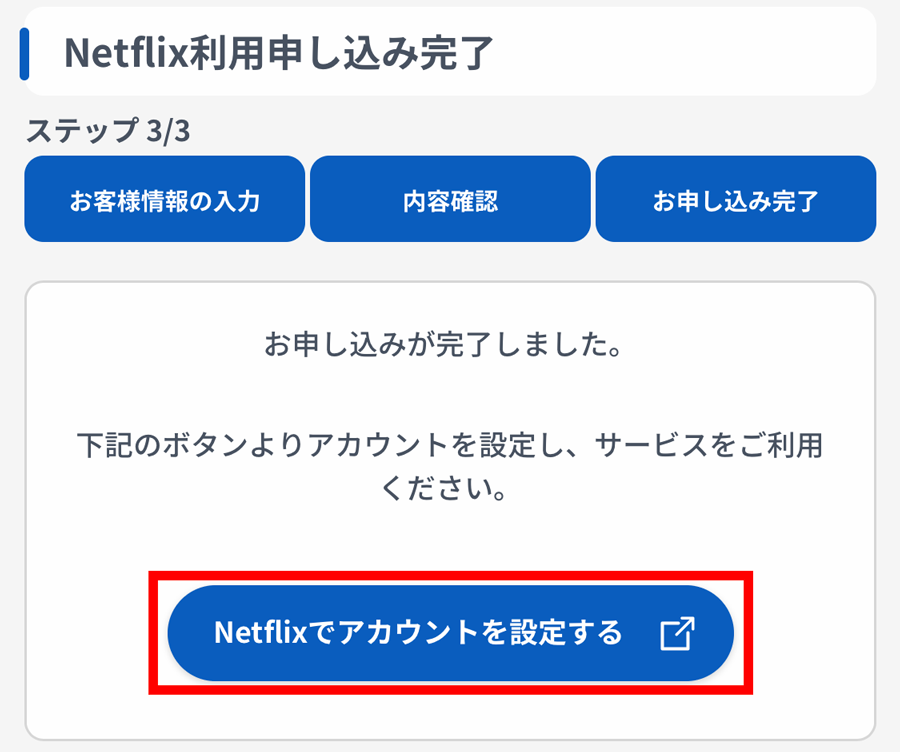Screen dimensions: 900x752
Task: Click the 3/3 step counter number
Action: pyautogui.click(x=168, y=131)
